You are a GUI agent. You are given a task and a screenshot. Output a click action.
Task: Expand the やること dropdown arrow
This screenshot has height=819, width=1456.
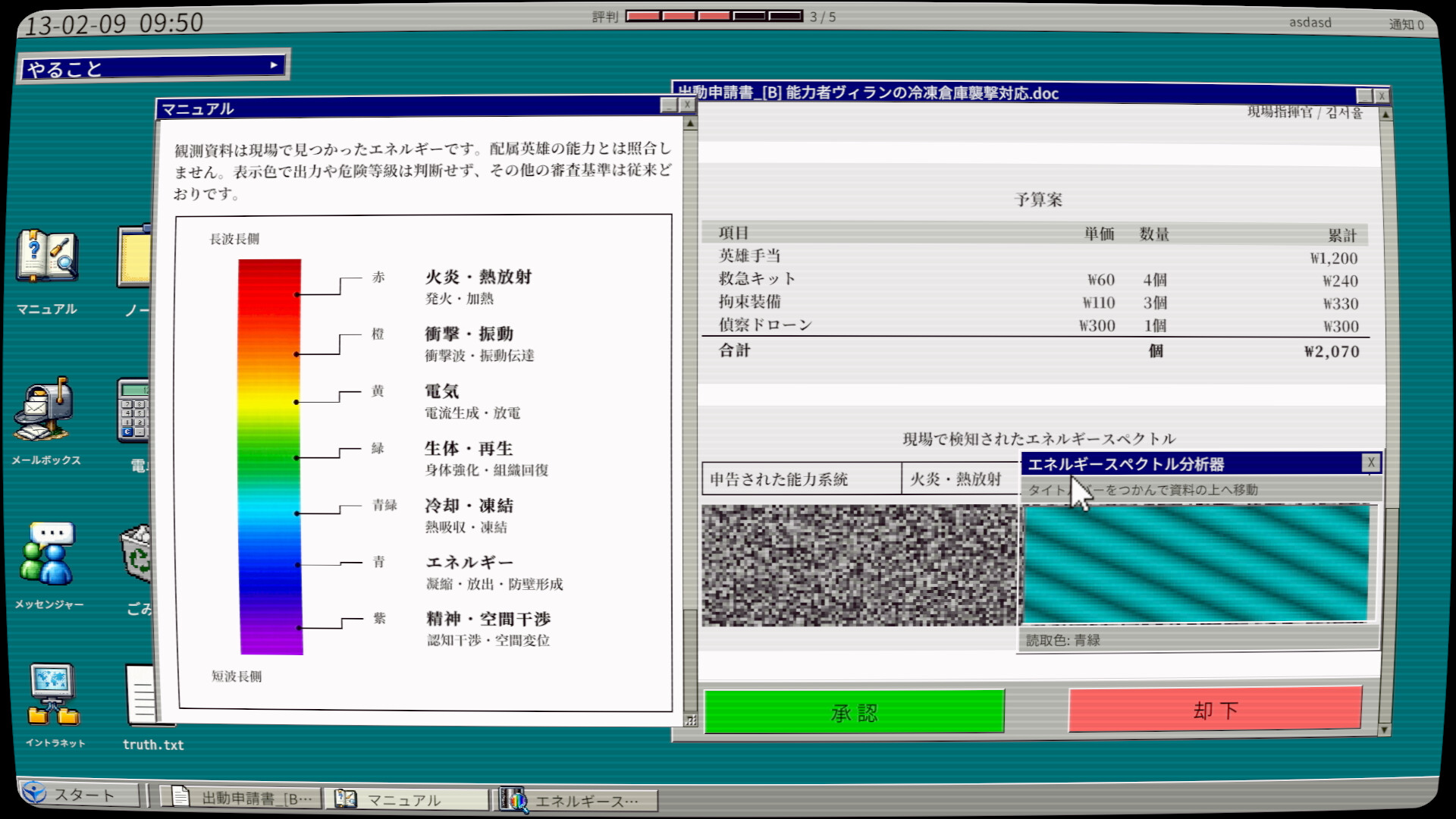[x=274, y=65]
